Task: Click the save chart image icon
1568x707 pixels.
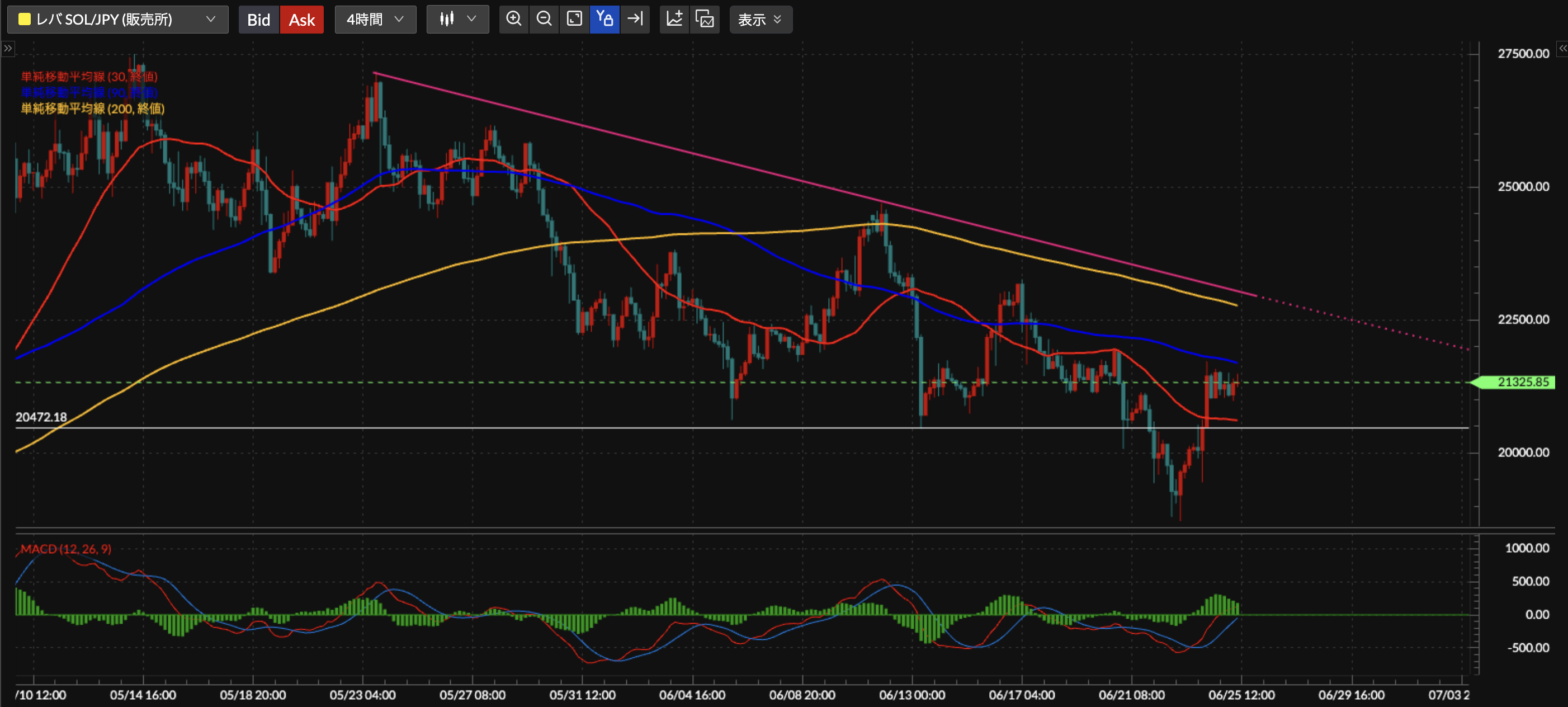Action: pos(705,20)
